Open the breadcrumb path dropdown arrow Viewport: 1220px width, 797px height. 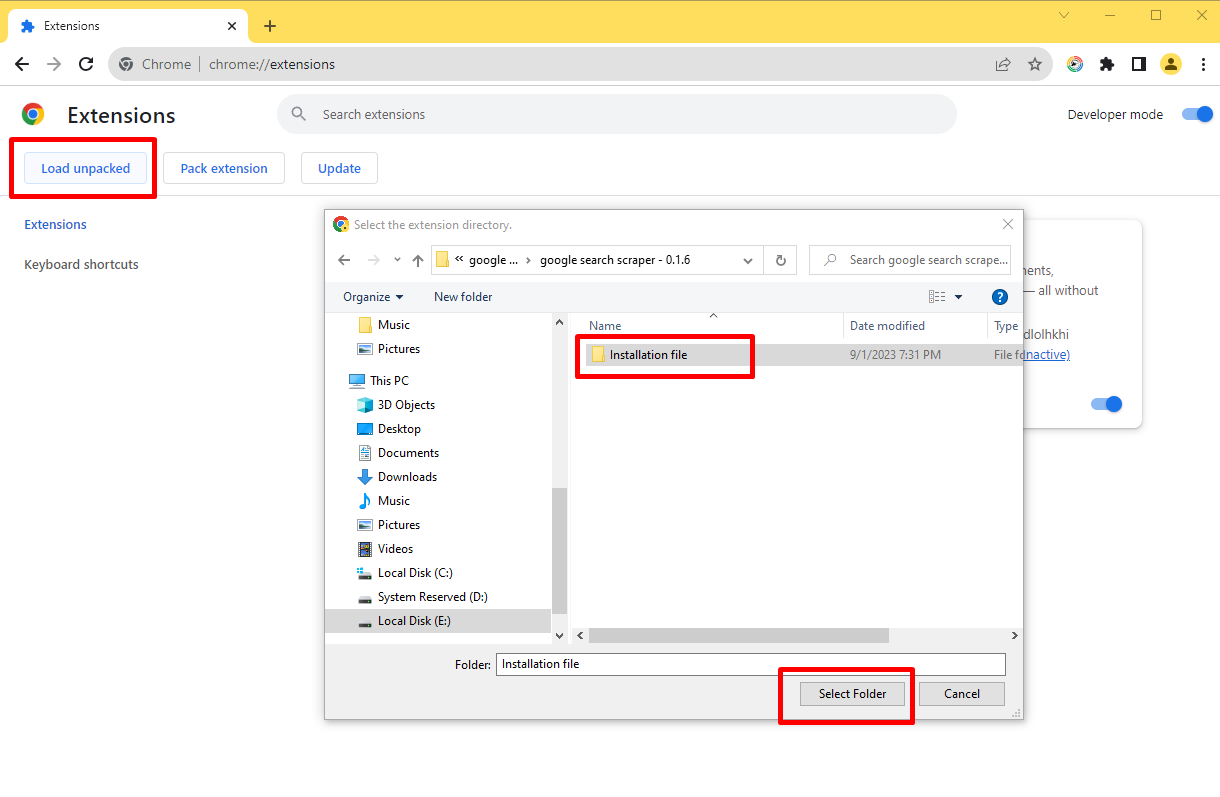click(x=747, y=259)
